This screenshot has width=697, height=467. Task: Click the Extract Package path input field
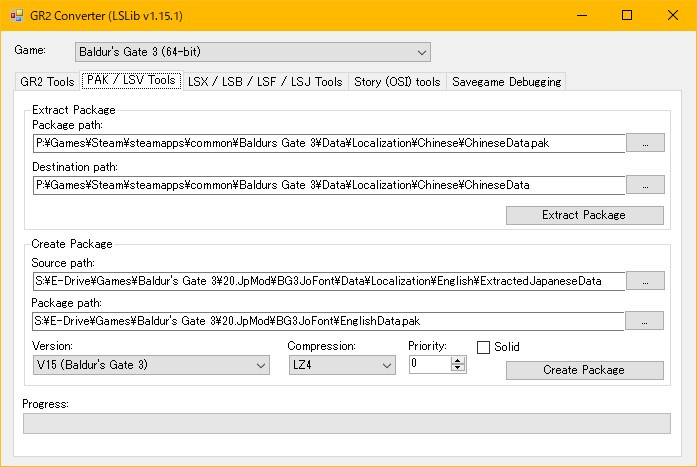pyautogui.click(x=329, y=143)
